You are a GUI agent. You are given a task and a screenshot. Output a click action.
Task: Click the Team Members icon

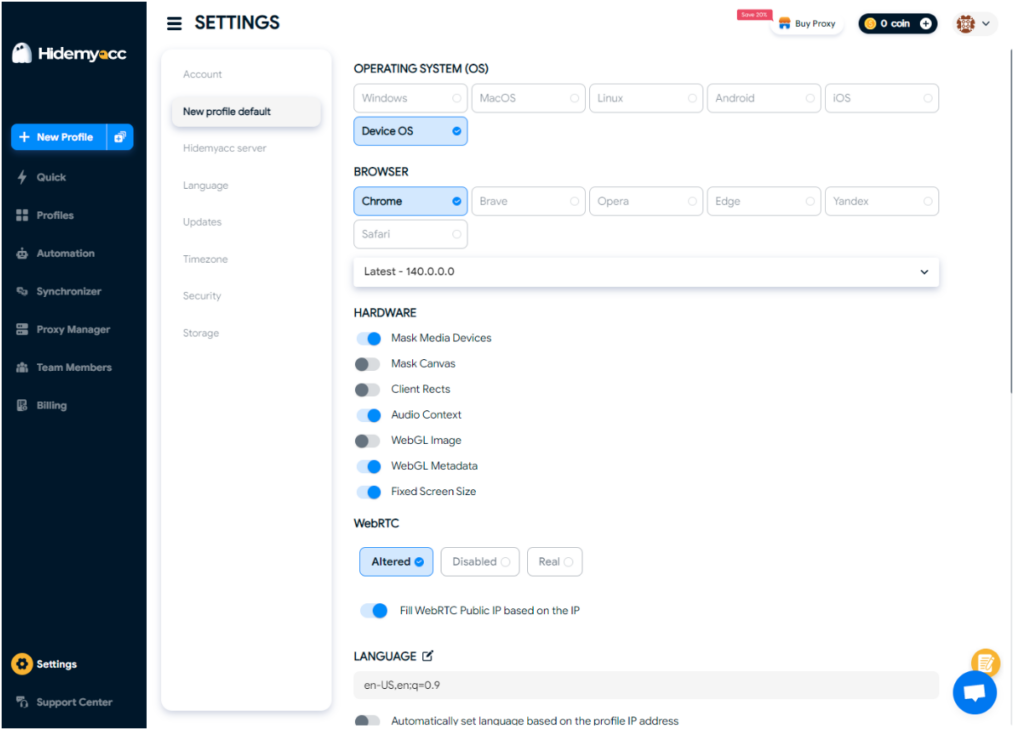coord(22,367)
